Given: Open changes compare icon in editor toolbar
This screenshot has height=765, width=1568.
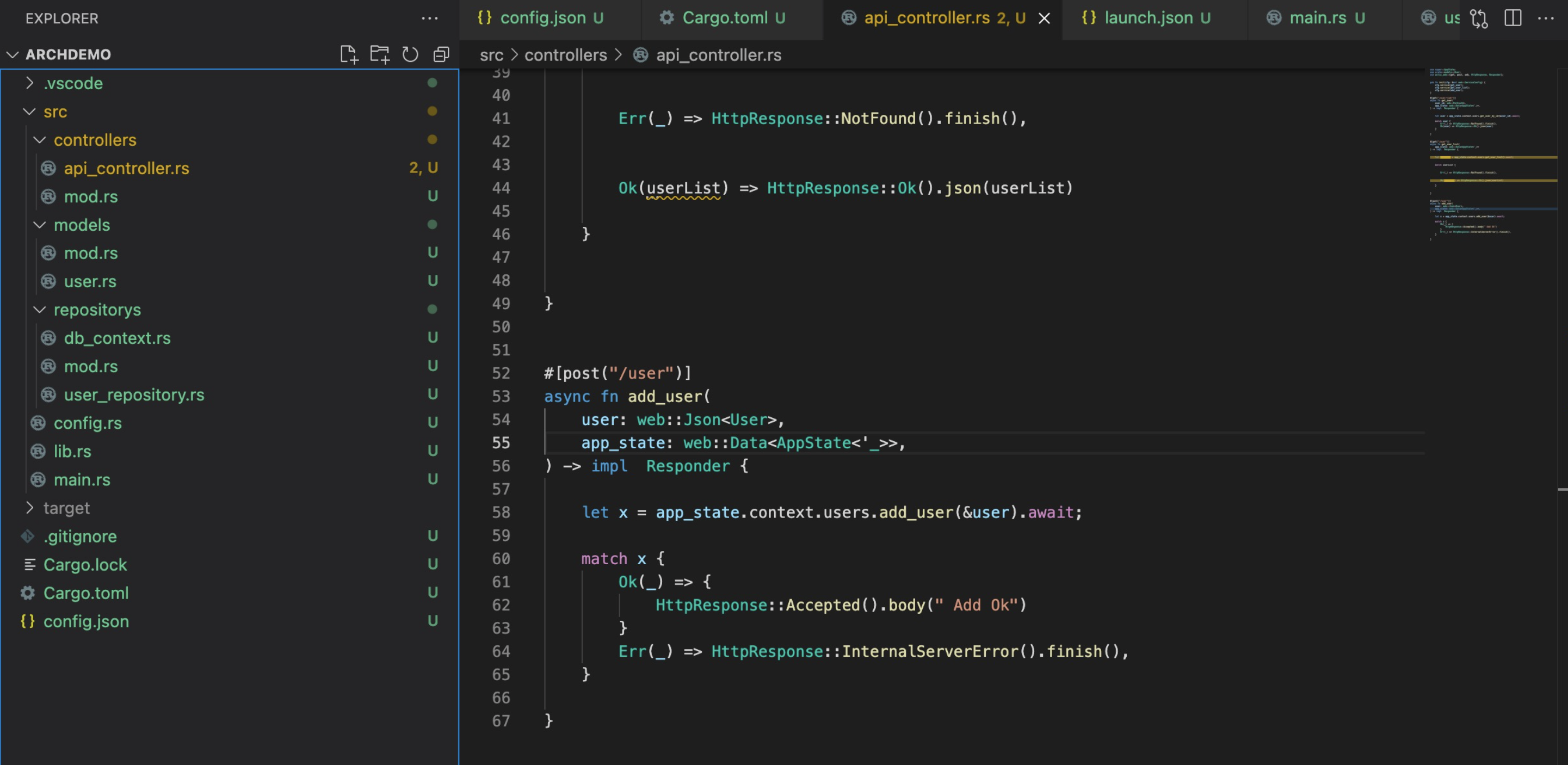Looking at the screenshot, I should tap(1479, 18).
